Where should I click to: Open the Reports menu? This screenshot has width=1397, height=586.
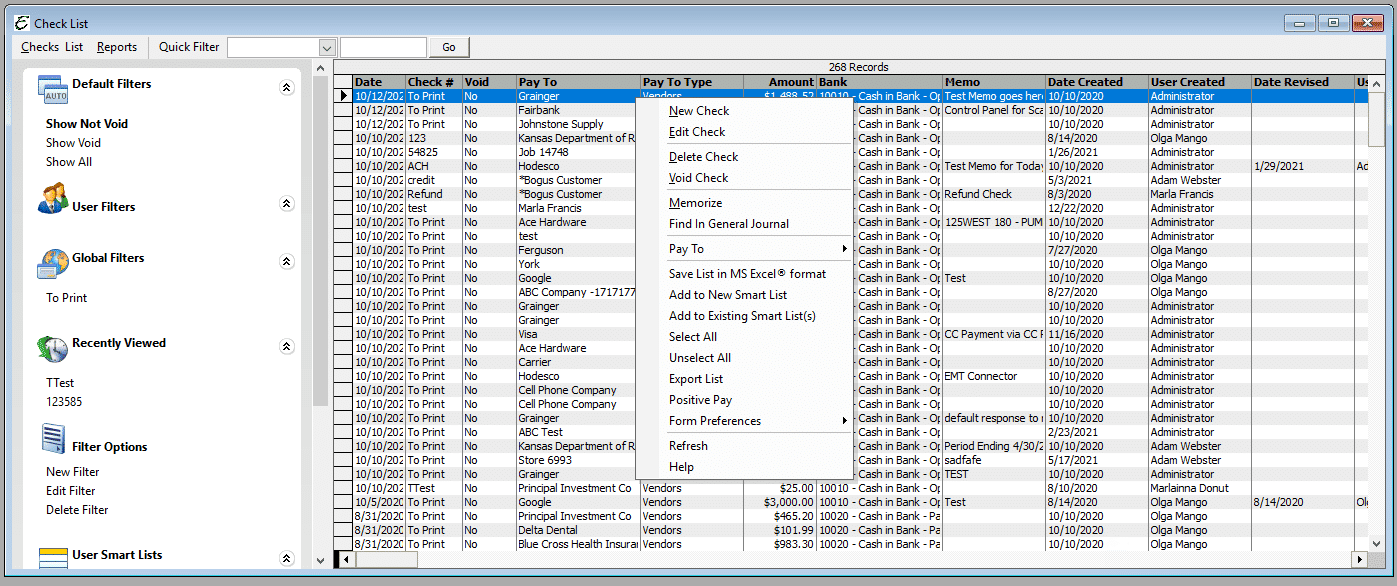[117, 47]
